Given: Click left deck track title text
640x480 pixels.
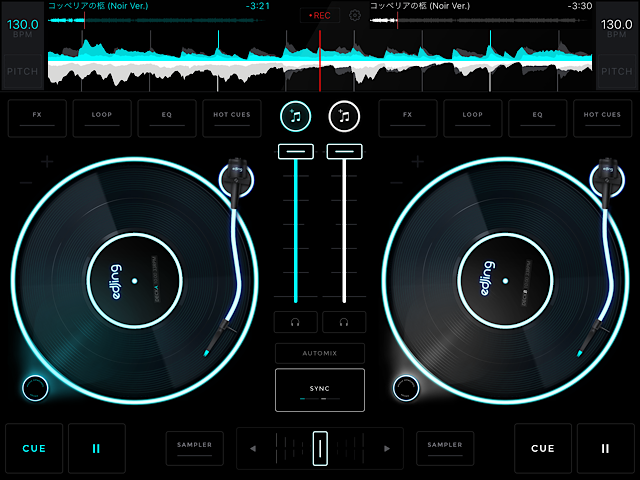Looking at the screenshot, I should (98, 6).
